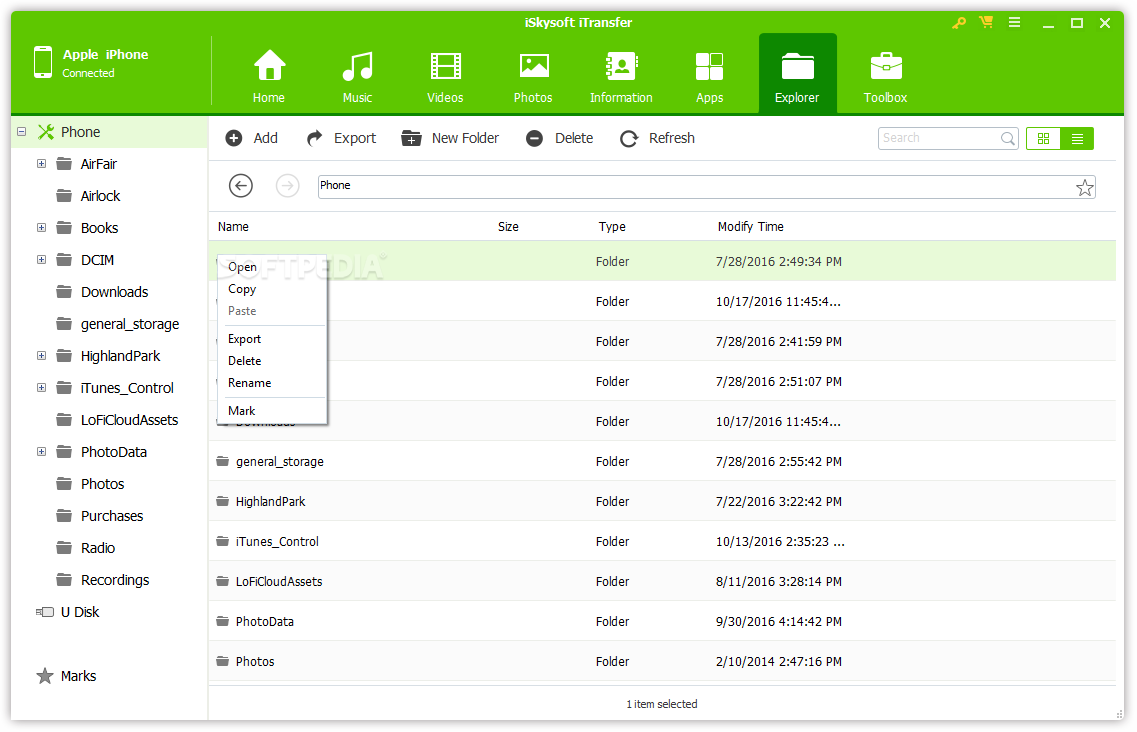Select Purchases in the tree
This screenshot has height=732, width=1137.
112,516
